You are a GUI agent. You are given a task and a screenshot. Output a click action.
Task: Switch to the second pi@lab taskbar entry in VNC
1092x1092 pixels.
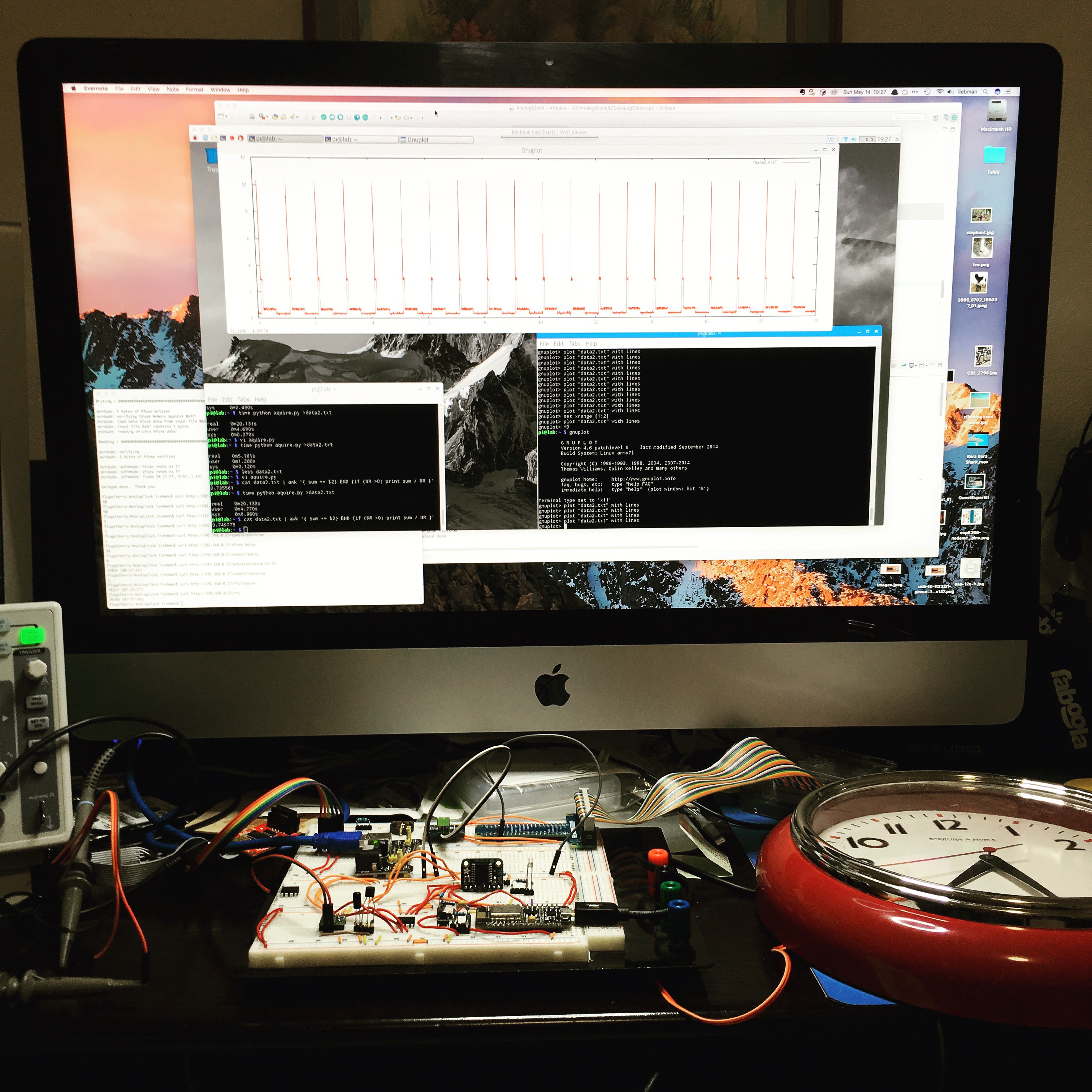pyautogui.click(x=361, y=140)
